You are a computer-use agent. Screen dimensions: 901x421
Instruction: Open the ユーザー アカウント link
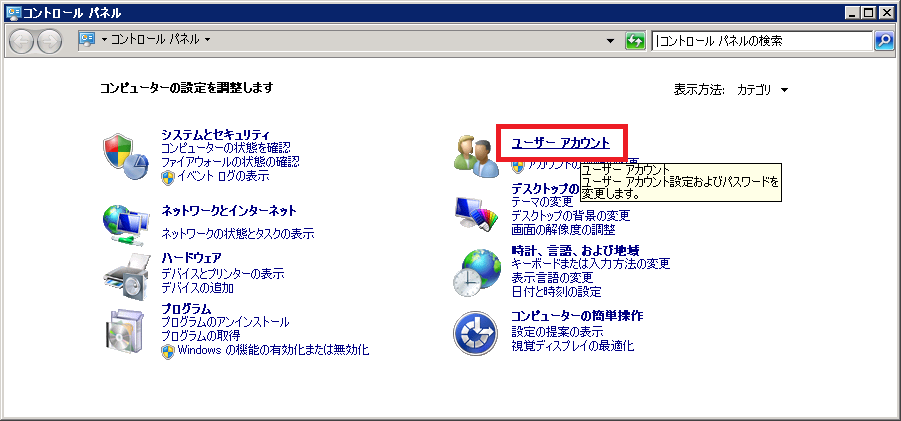(x=560, y=143)
